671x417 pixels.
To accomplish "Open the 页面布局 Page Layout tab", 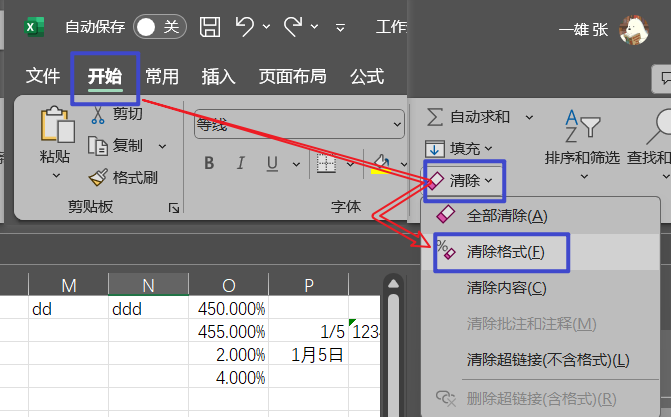I will 292,77.
